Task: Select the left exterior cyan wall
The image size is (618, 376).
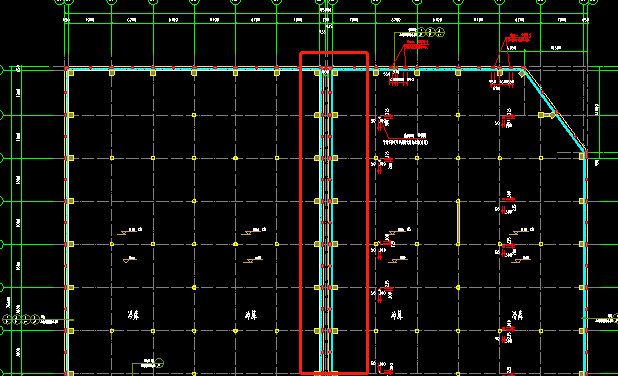Action: [68, 223]
